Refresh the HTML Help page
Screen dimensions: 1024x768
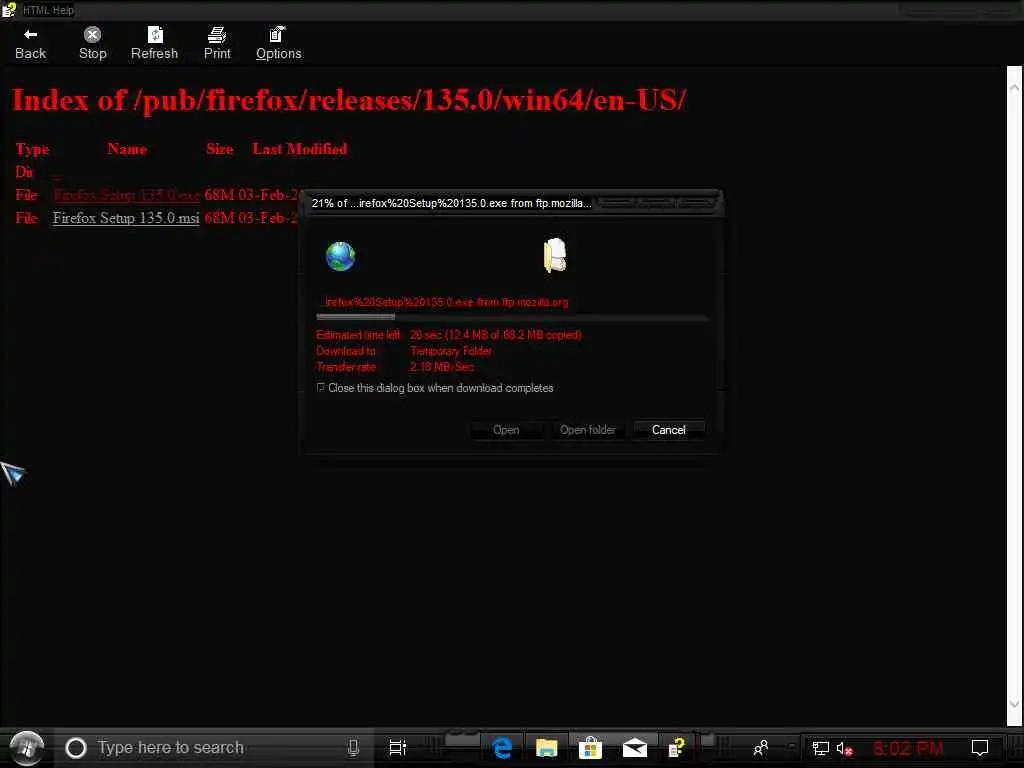(x=154, y=44)
